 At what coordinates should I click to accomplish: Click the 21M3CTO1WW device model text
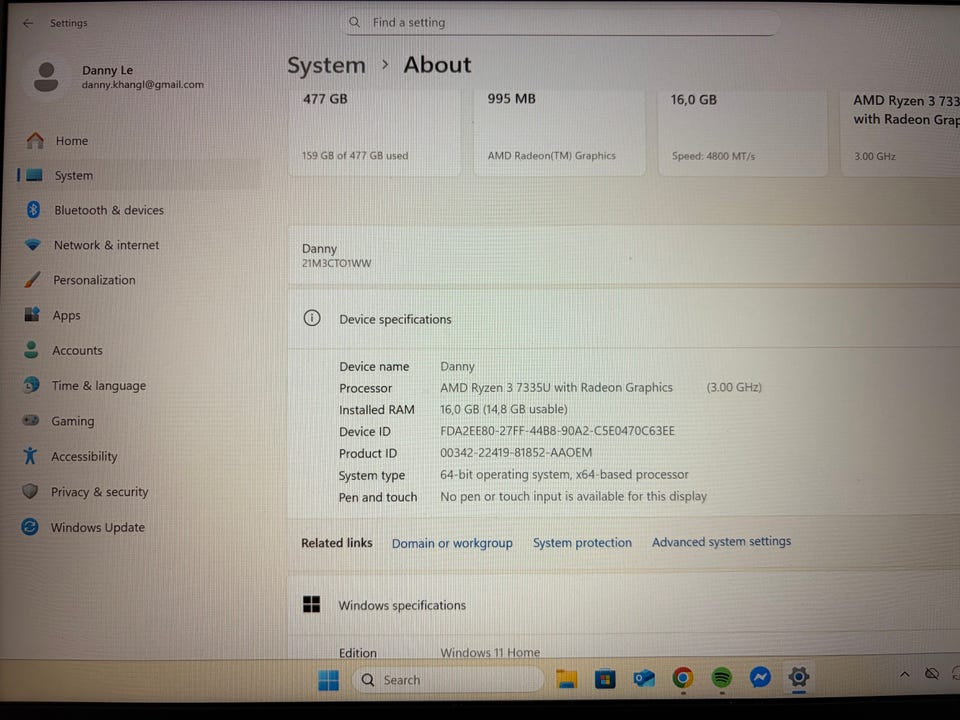click(336, 263)
